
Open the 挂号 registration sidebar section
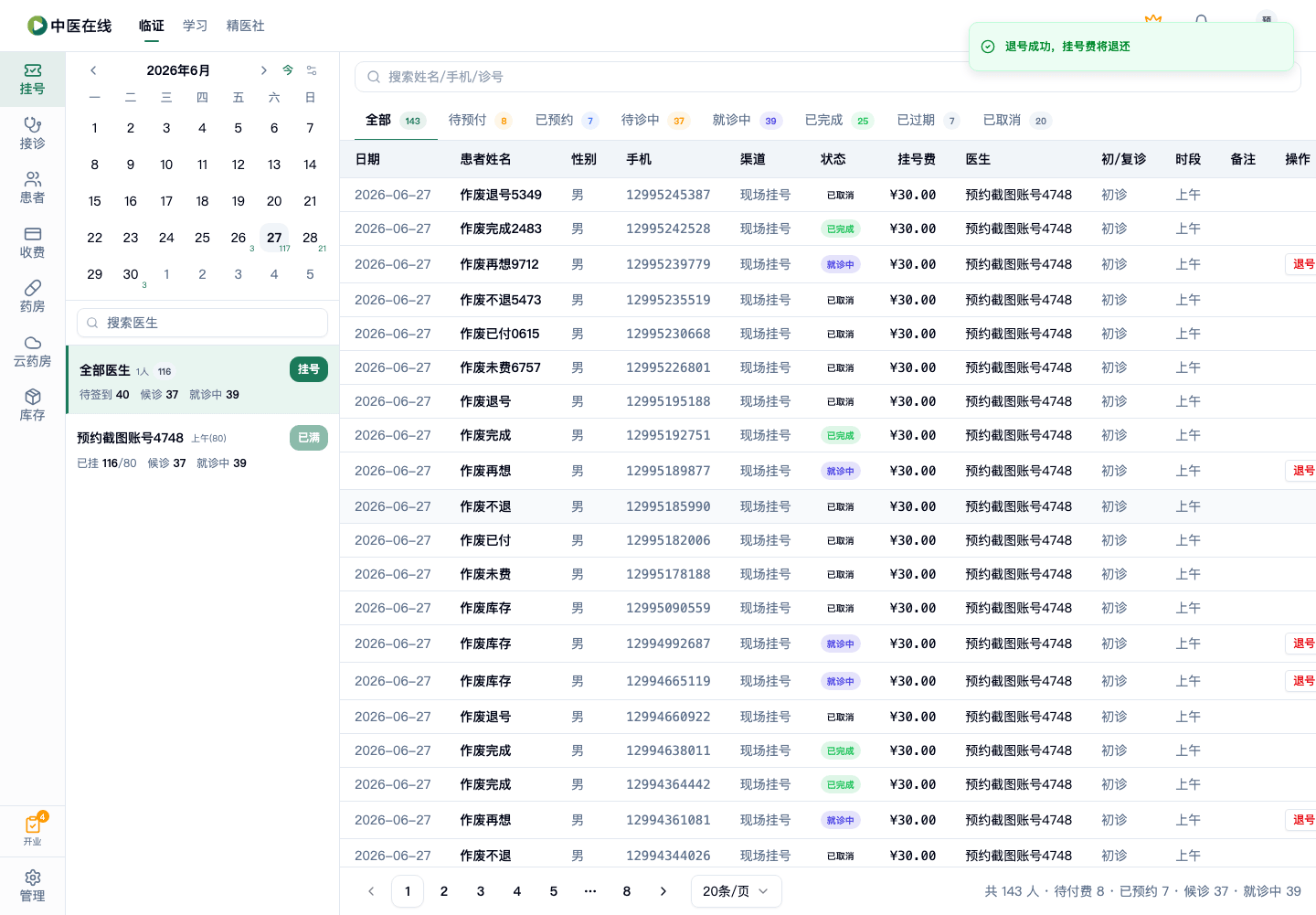coord(32,80)
